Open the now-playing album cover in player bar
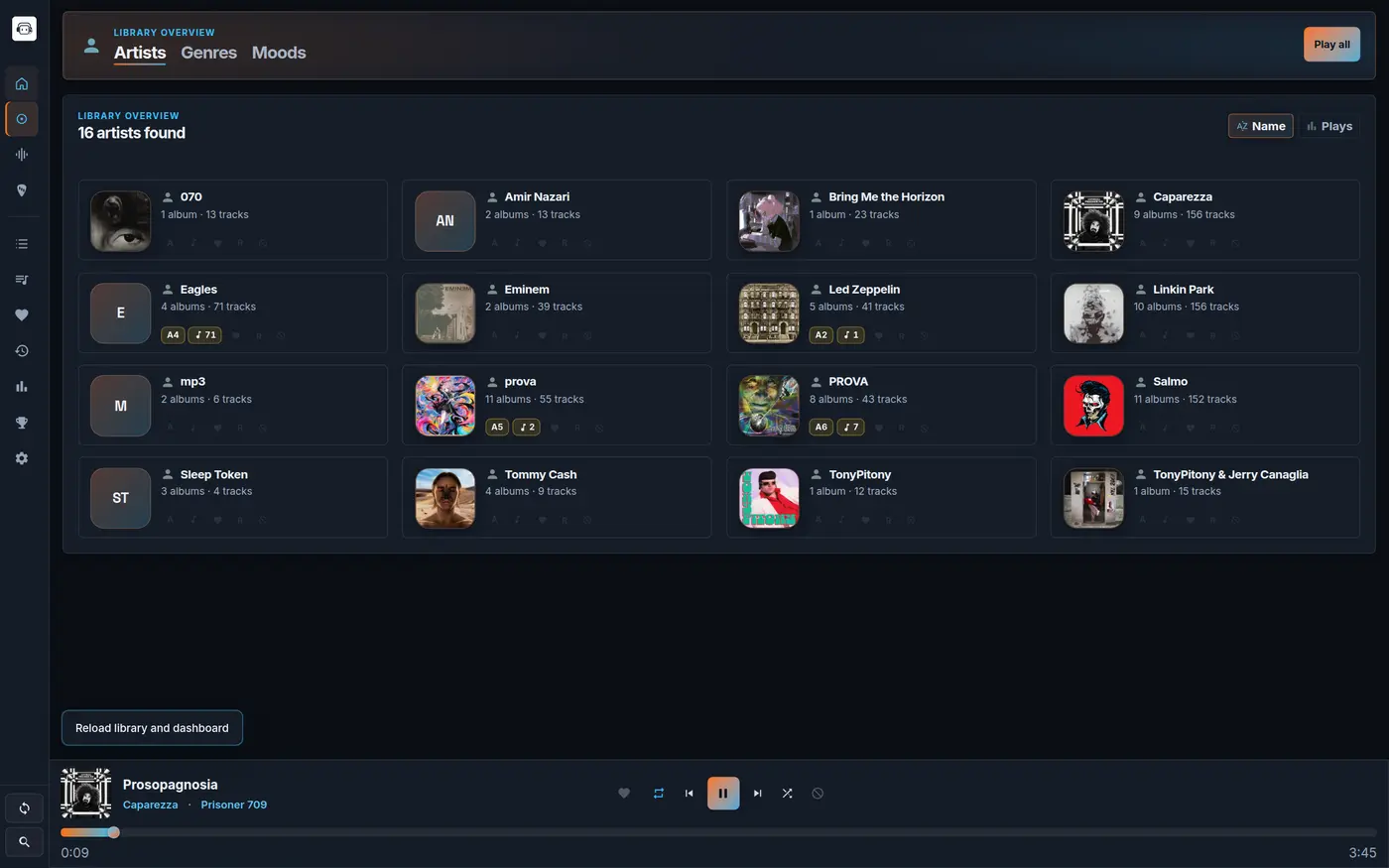This screenshot has width=1389, height=868. (86, 793)
